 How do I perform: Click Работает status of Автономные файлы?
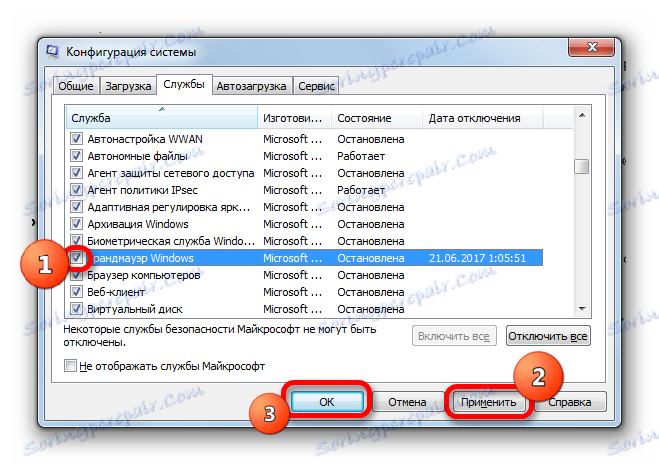click(x=361, y=156)
